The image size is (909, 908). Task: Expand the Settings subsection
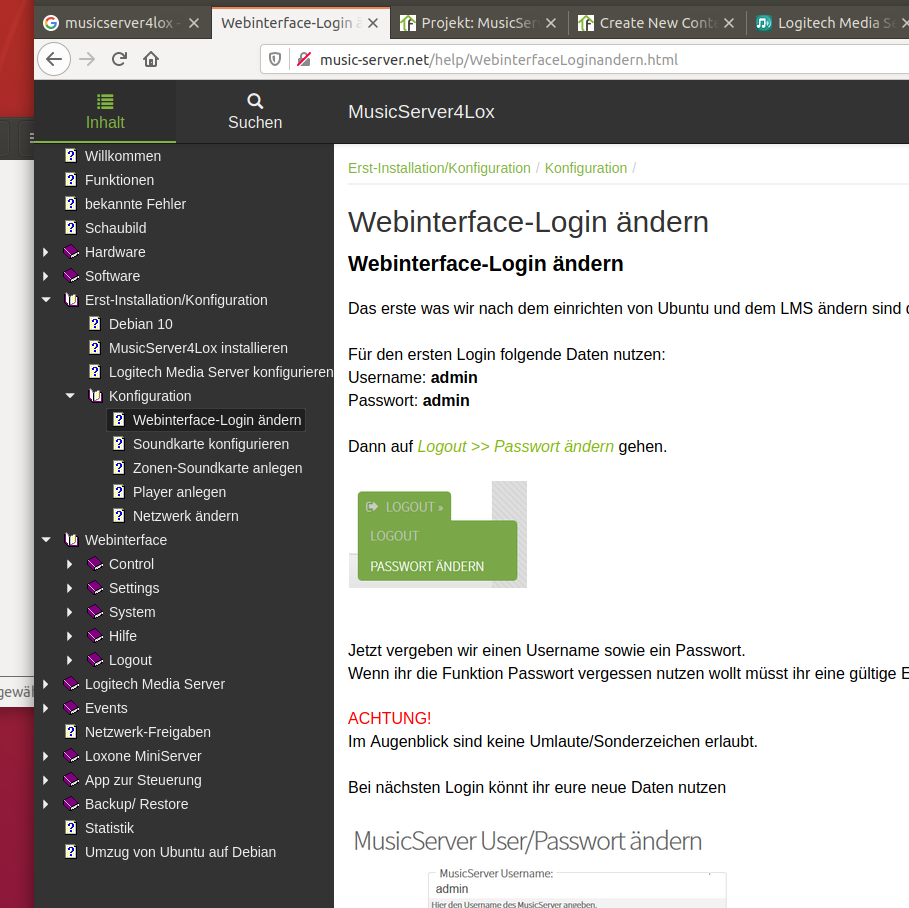tap(70, 588)
